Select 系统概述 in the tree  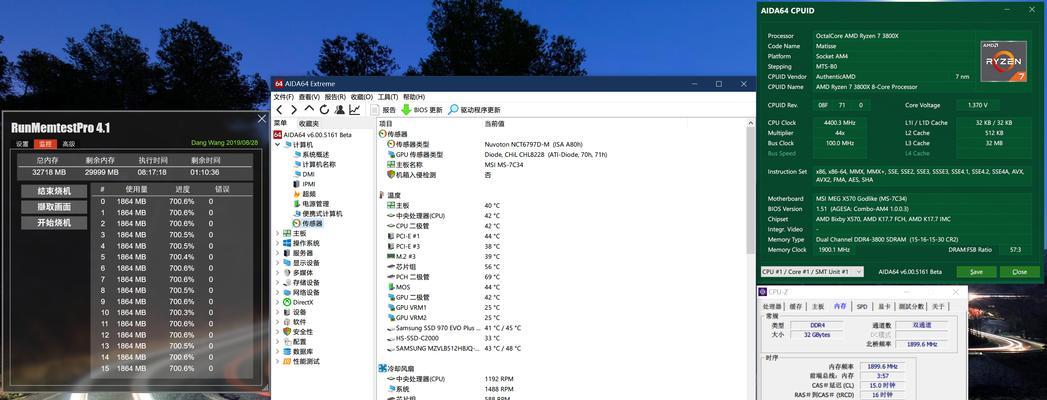pyautogui.click(x=310, y=154)
